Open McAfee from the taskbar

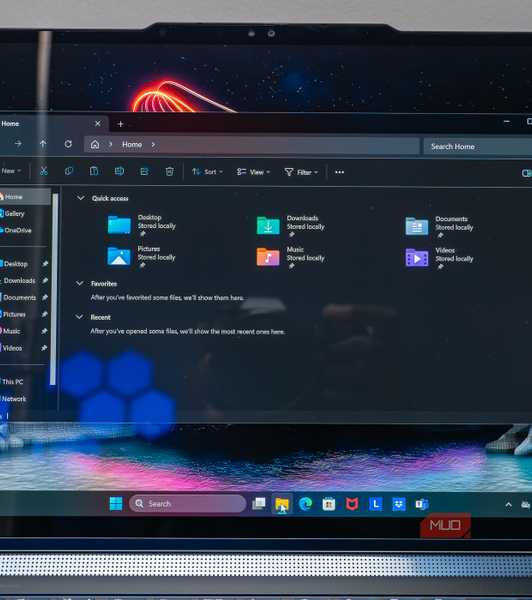(352, 504)
